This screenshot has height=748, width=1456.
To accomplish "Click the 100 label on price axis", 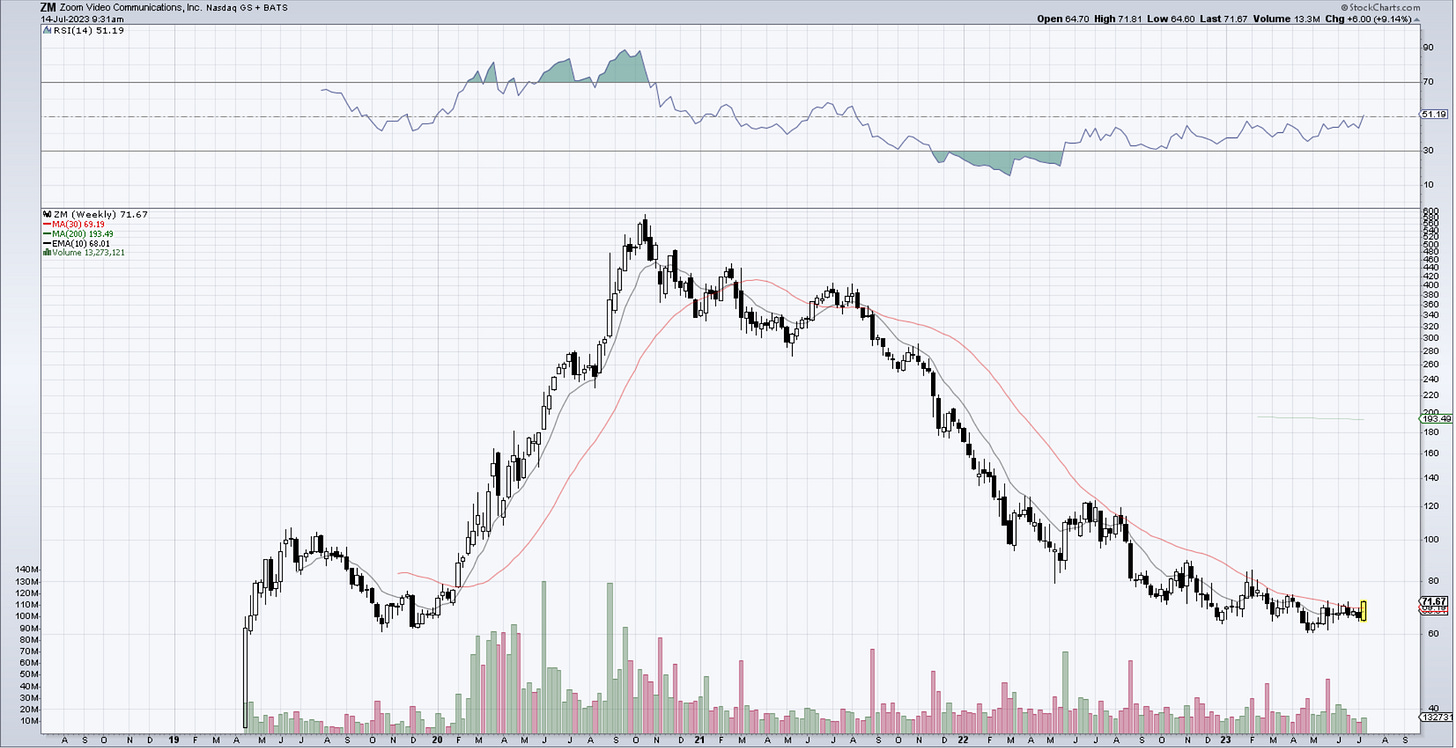I will coord(1430,540).
